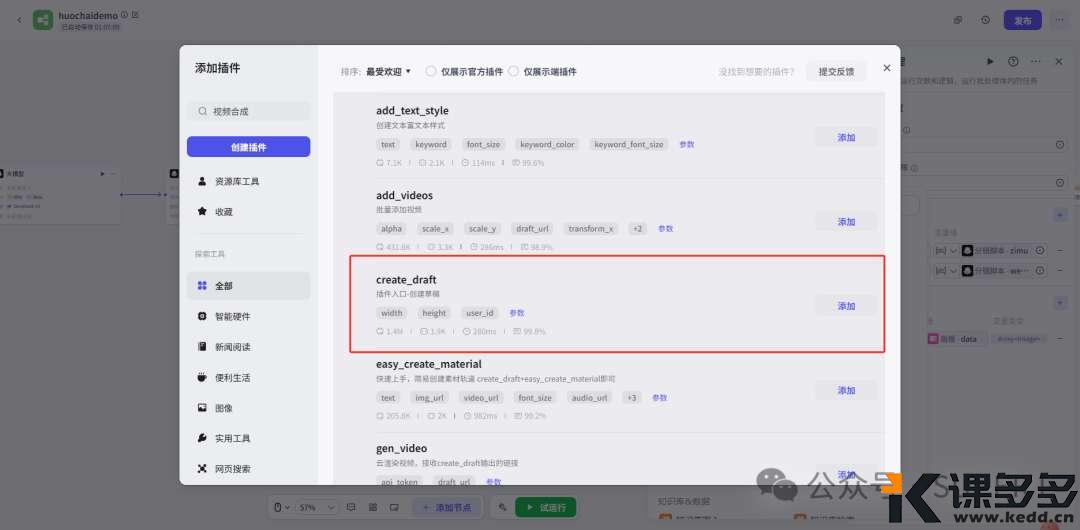
Task: Remove the zimu variable row with minus
Action: coord(1059,251)
